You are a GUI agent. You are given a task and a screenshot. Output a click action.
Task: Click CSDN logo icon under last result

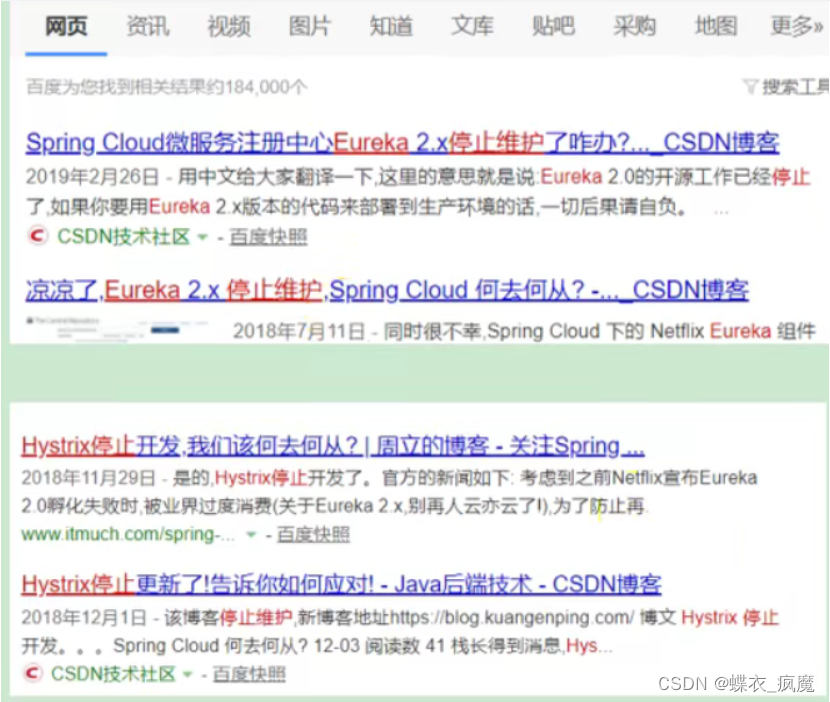point(32,673)
